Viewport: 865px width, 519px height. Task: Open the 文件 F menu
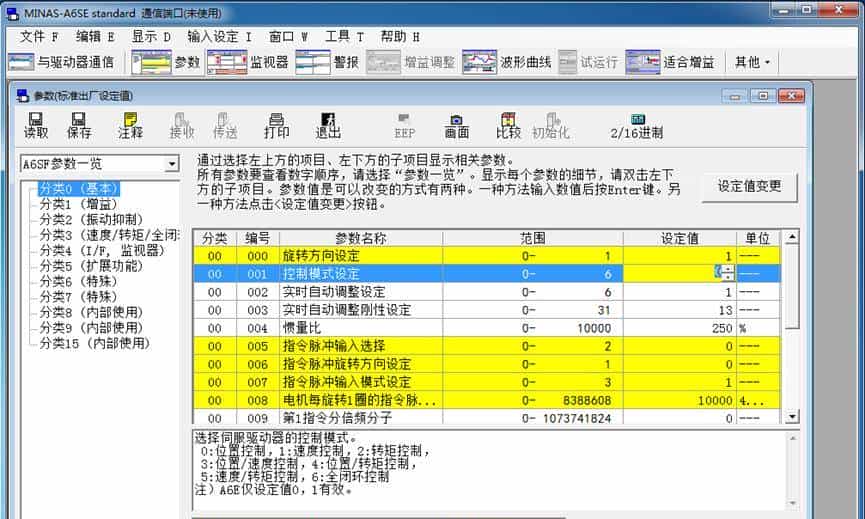click(x=39, y=37)
